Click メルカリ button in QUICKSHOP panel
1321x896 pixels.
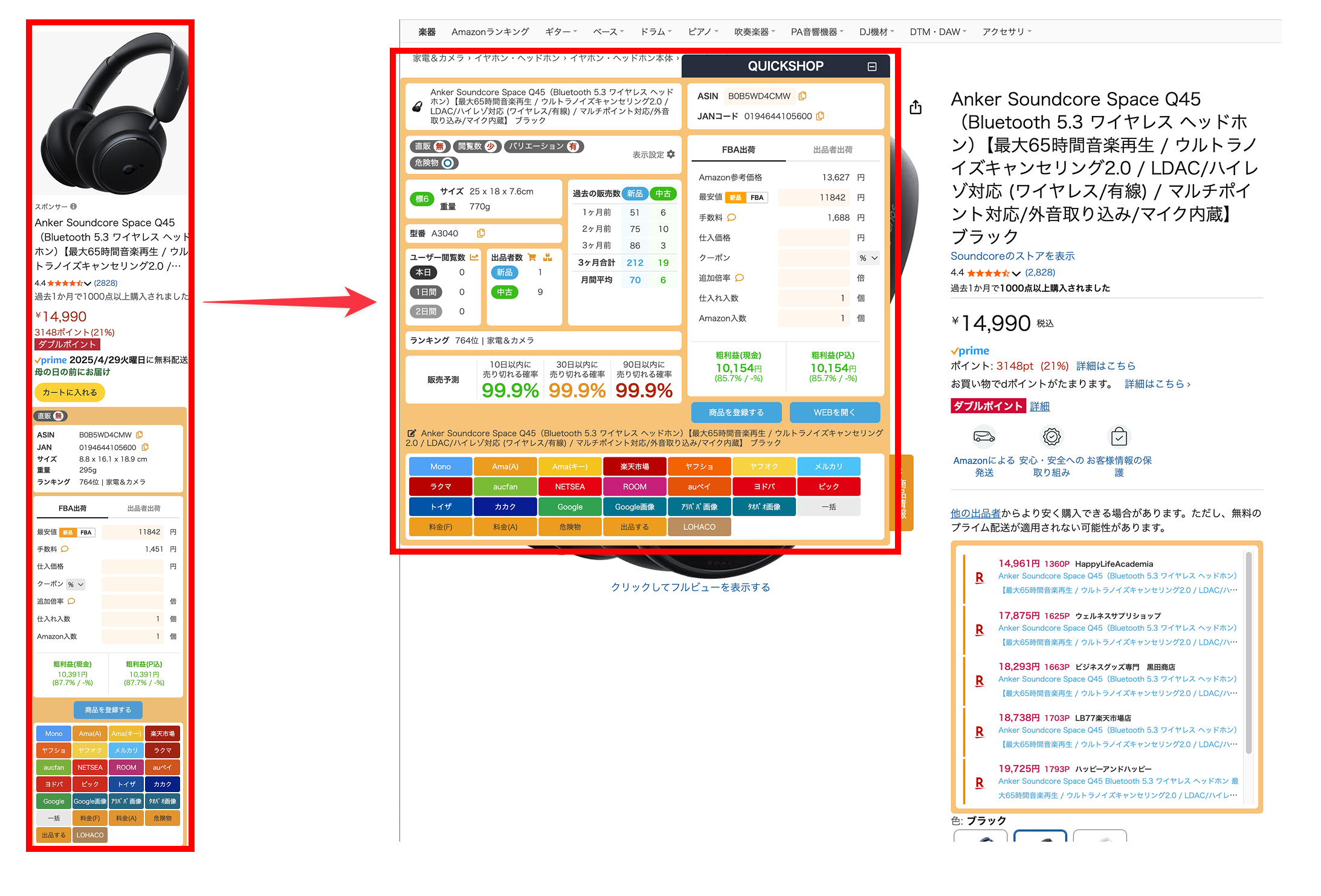pos(828,466)
